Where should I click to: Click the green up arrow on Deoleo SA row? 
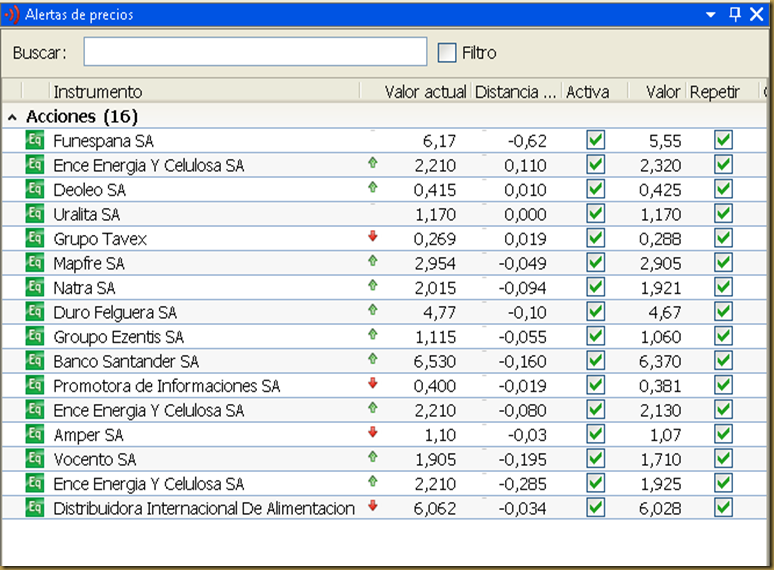pos(373,187)
